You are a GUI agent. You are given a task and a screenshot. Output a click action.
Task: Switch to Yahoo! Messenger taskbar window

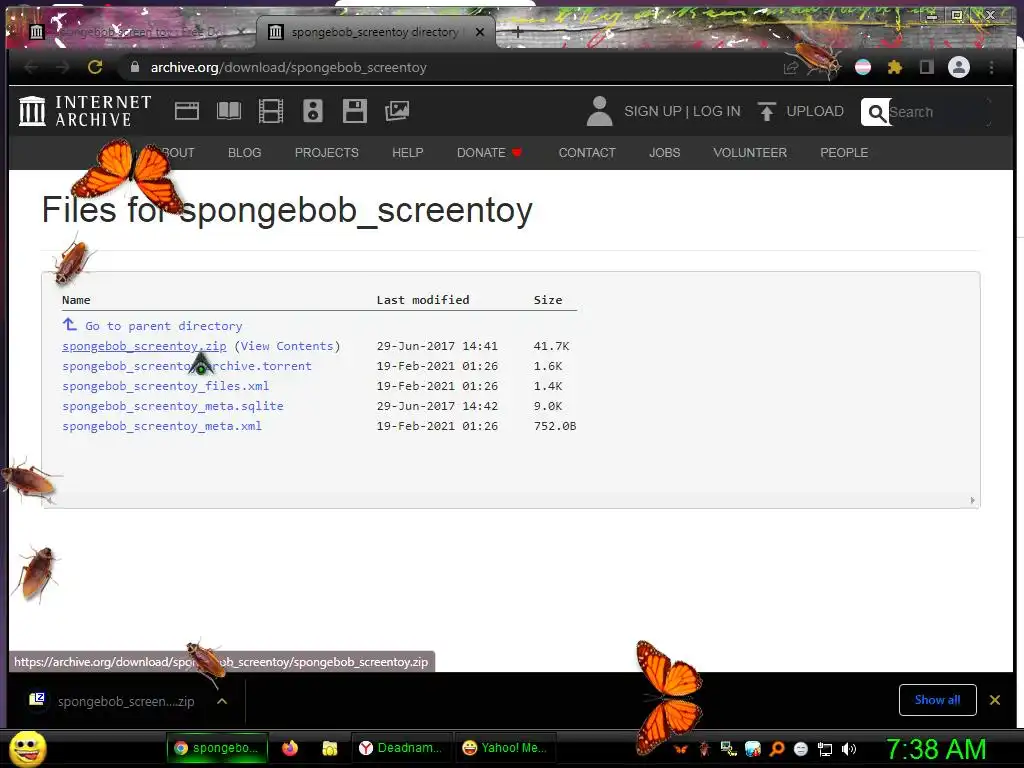tap(504, 748)
